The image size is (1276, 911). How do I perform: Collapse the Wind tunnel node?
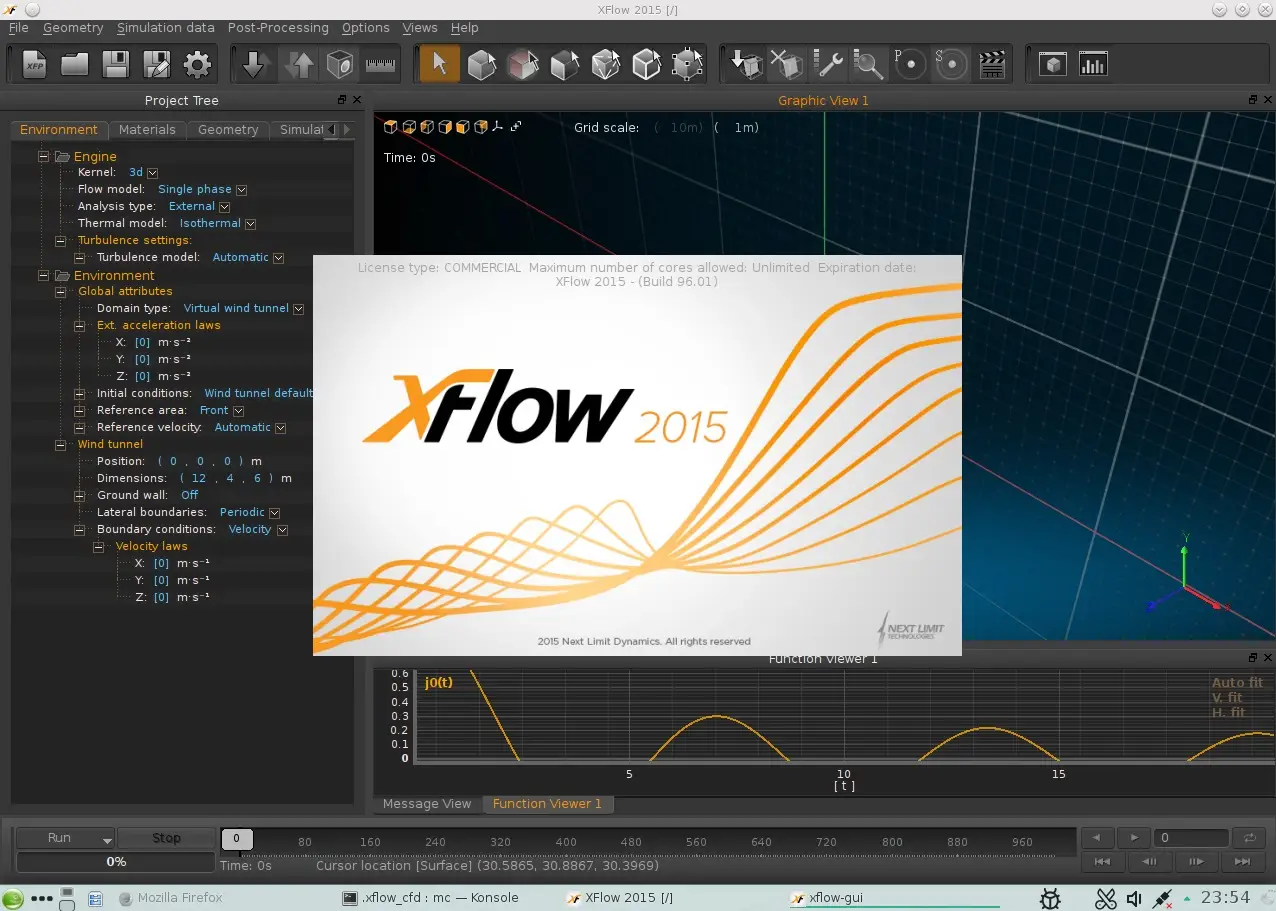tap(62, 445)
